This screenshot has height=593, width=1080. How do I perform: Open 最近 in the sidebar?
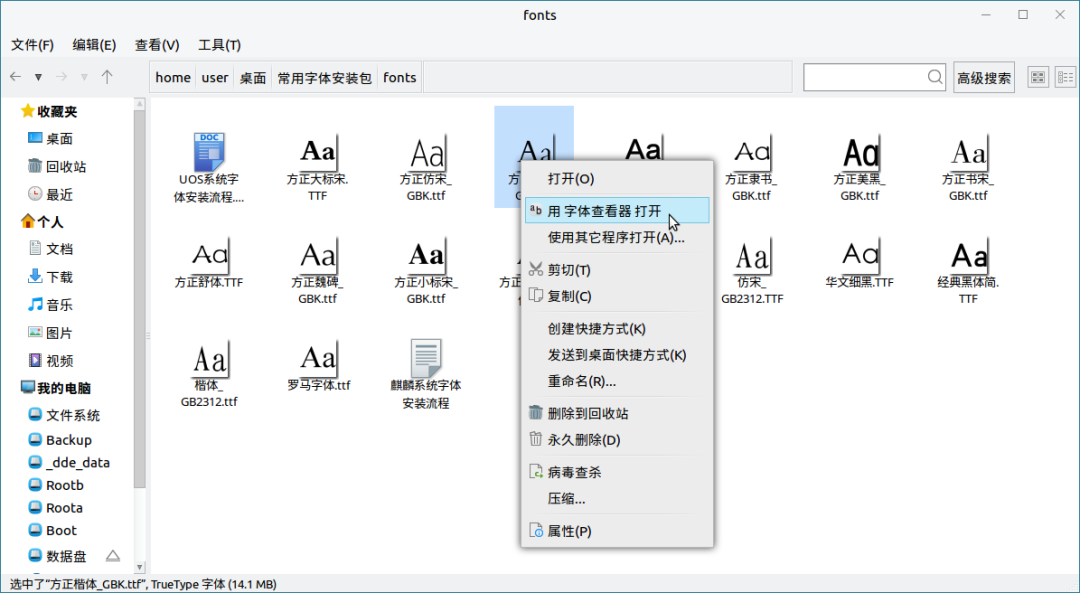[x=50, y=194]
